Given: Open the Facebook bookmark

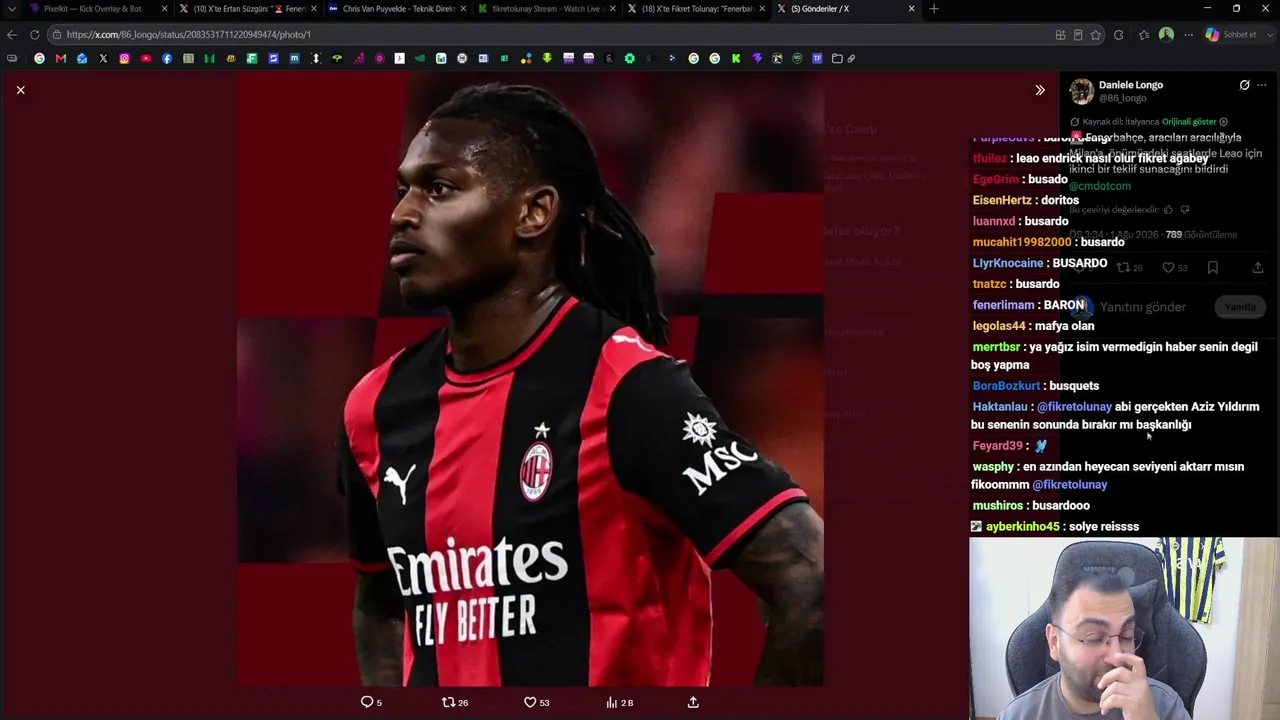Looking at the screenshot, I should (167, 59).
